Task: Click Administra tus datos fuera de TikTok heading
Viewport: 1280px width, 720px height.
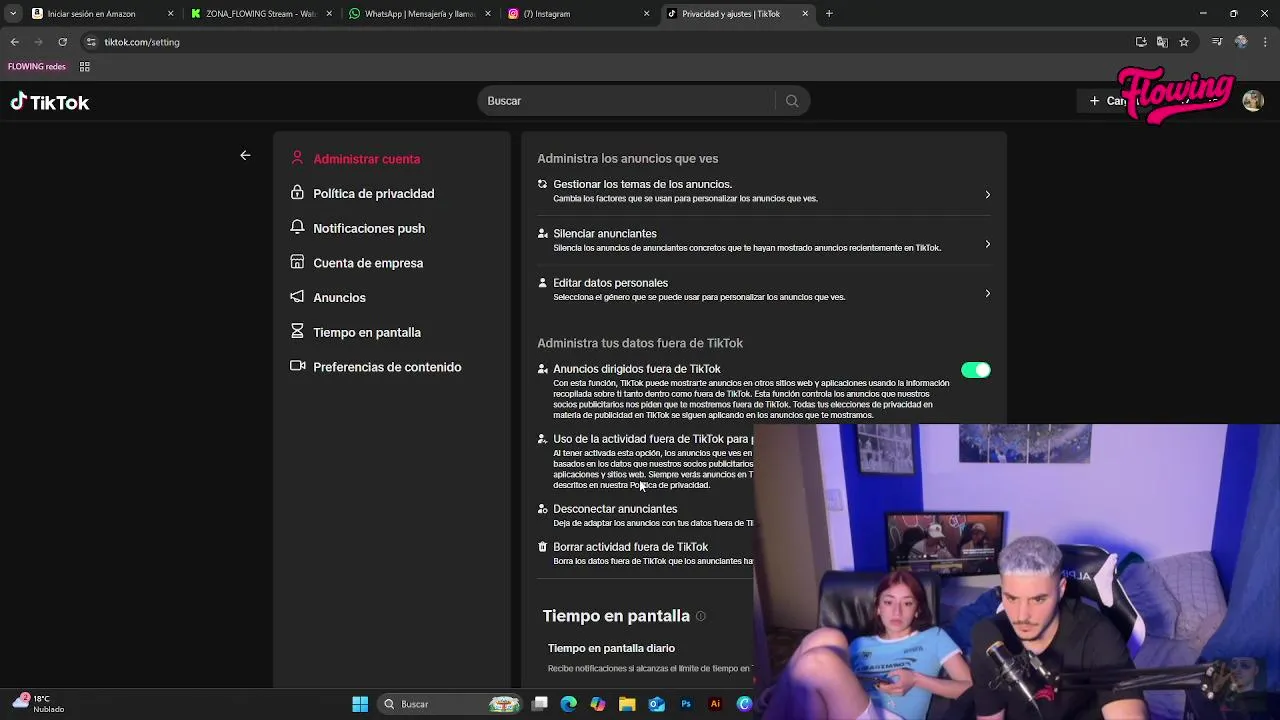Action: click(640, 343)
